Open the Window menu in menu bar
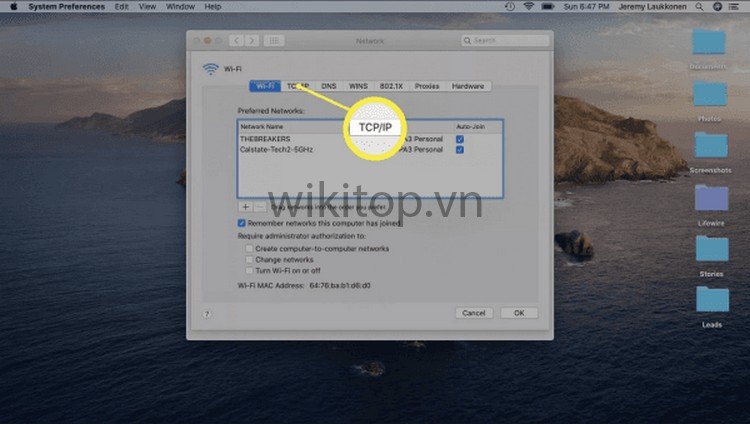Viewport: 750px width, 424px height. click(181, 6)
